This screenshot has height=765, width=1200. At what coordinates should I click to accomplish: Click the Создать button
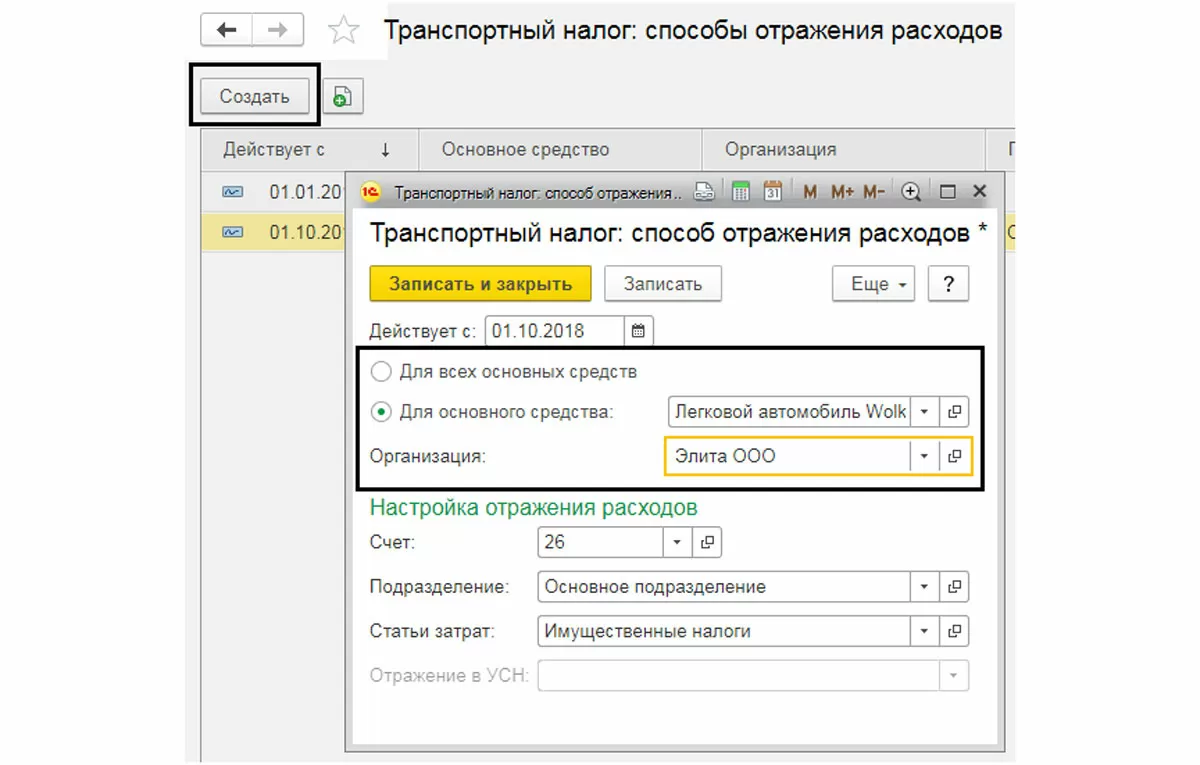(x=254, y=96)
